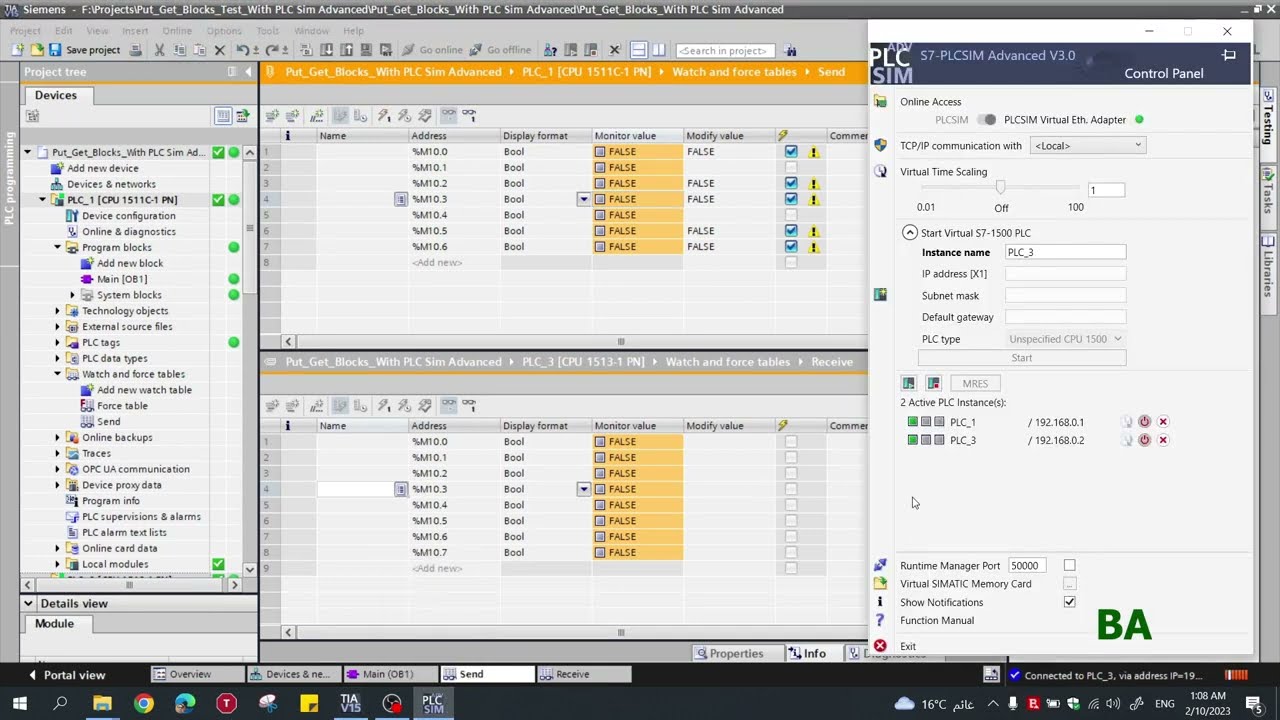Viewport: 1280px width, 720px height.
Task: Open the Project menu
Action: pyautogui.click(x=25, y=31)
